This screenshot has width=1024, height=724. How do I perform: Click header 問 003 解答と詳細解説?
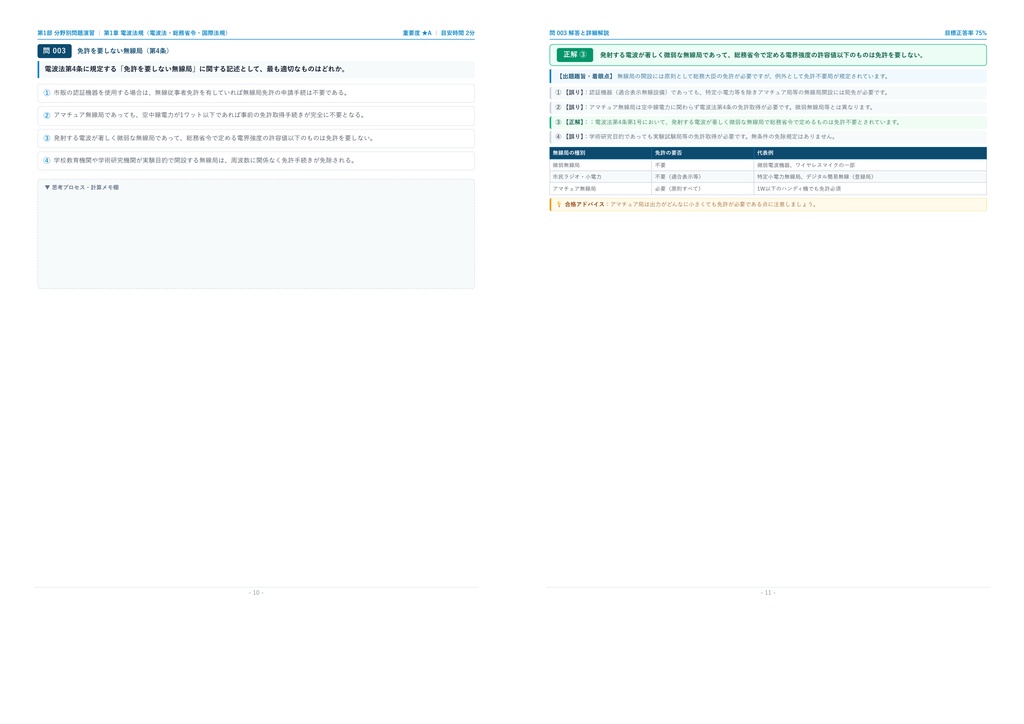(579, 33)
